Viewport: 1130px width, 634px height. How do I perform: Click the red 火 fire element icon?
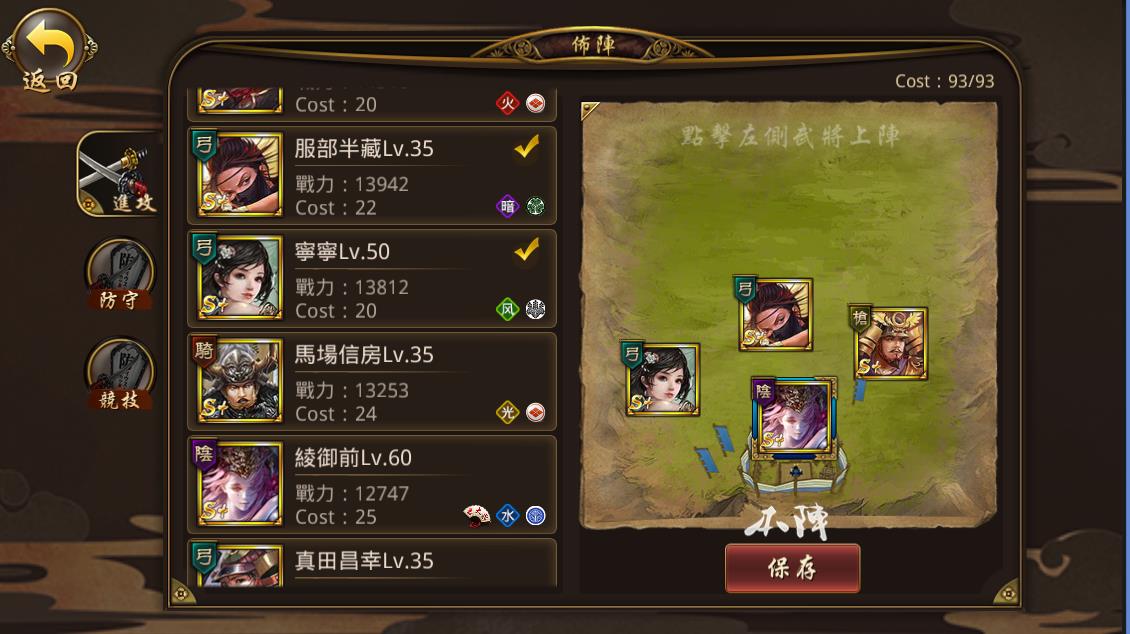coord(507,104)
